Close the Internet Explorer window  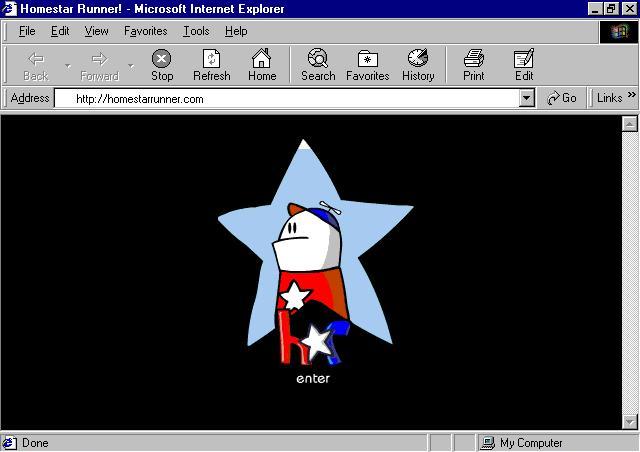click(630, 9)
